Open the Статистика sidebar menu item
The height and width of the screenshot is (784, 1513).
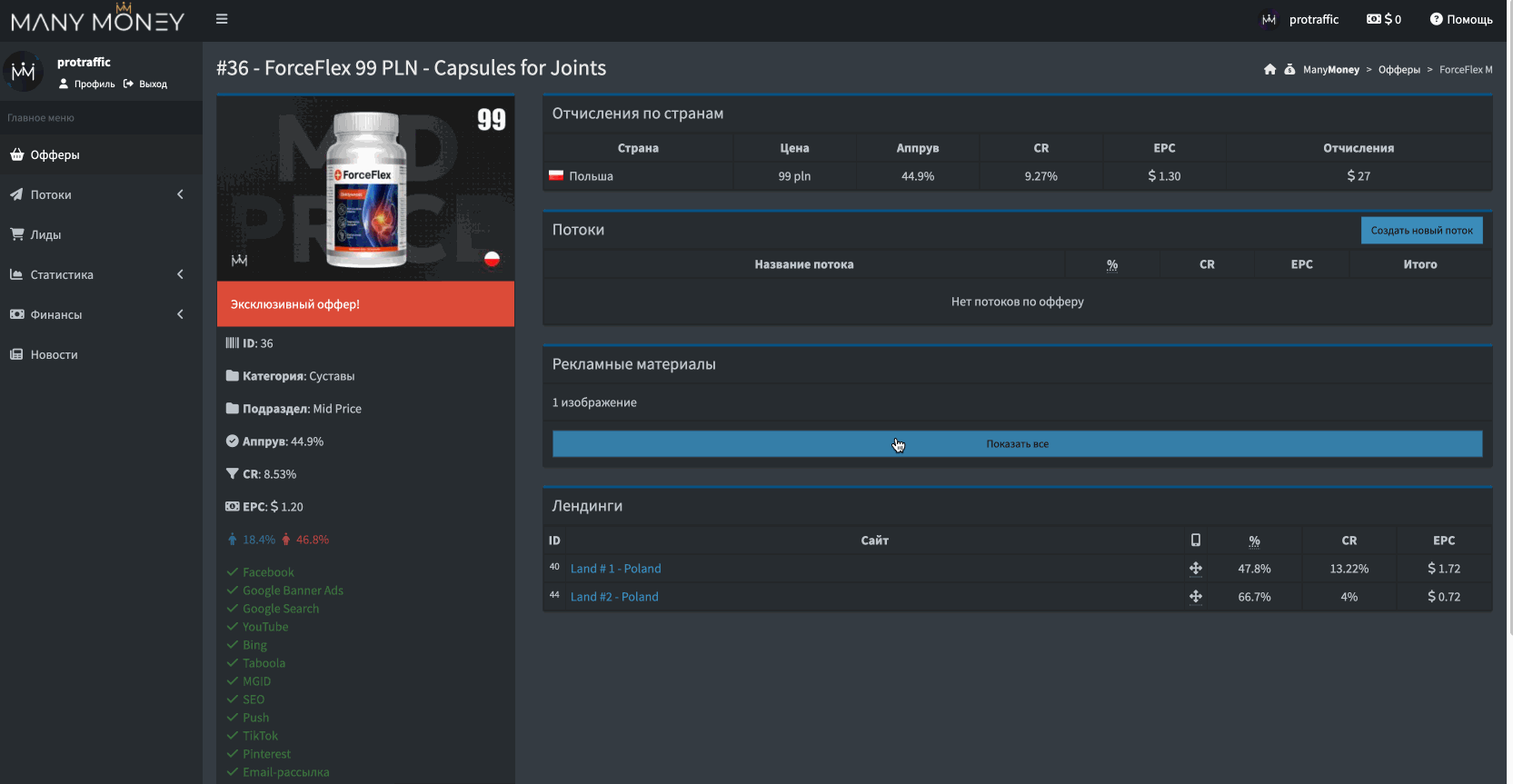(101, 274)
